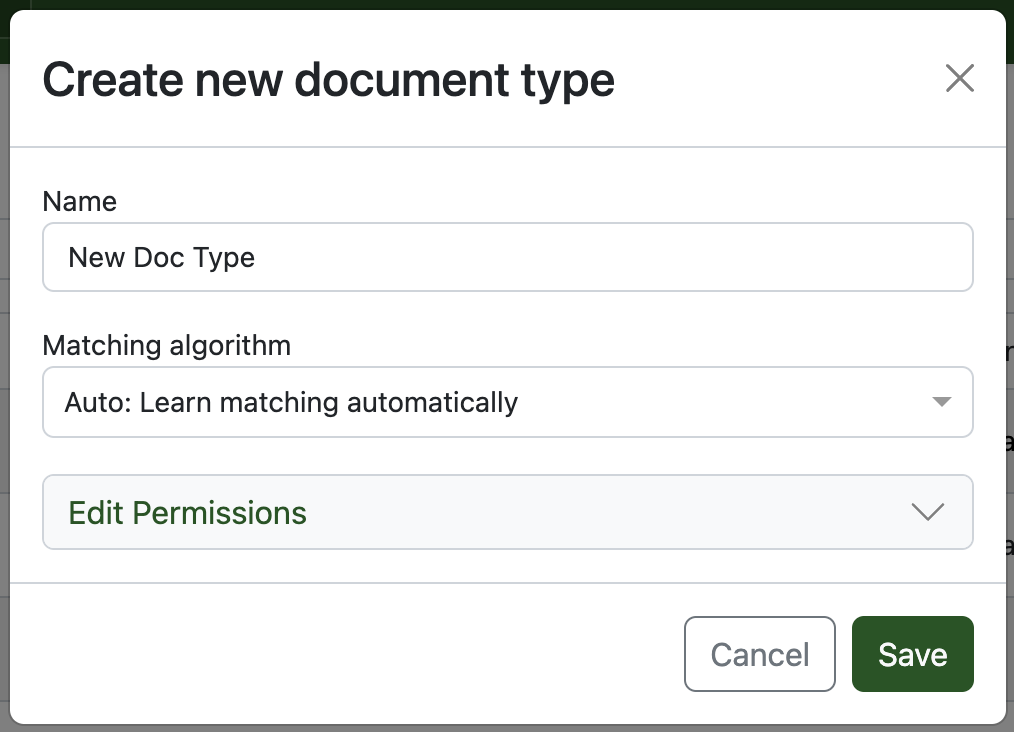Screen dimensions: 1014x732
Task: Click the word "Auto:" in the algorithm selector
Action: [98, 402]
